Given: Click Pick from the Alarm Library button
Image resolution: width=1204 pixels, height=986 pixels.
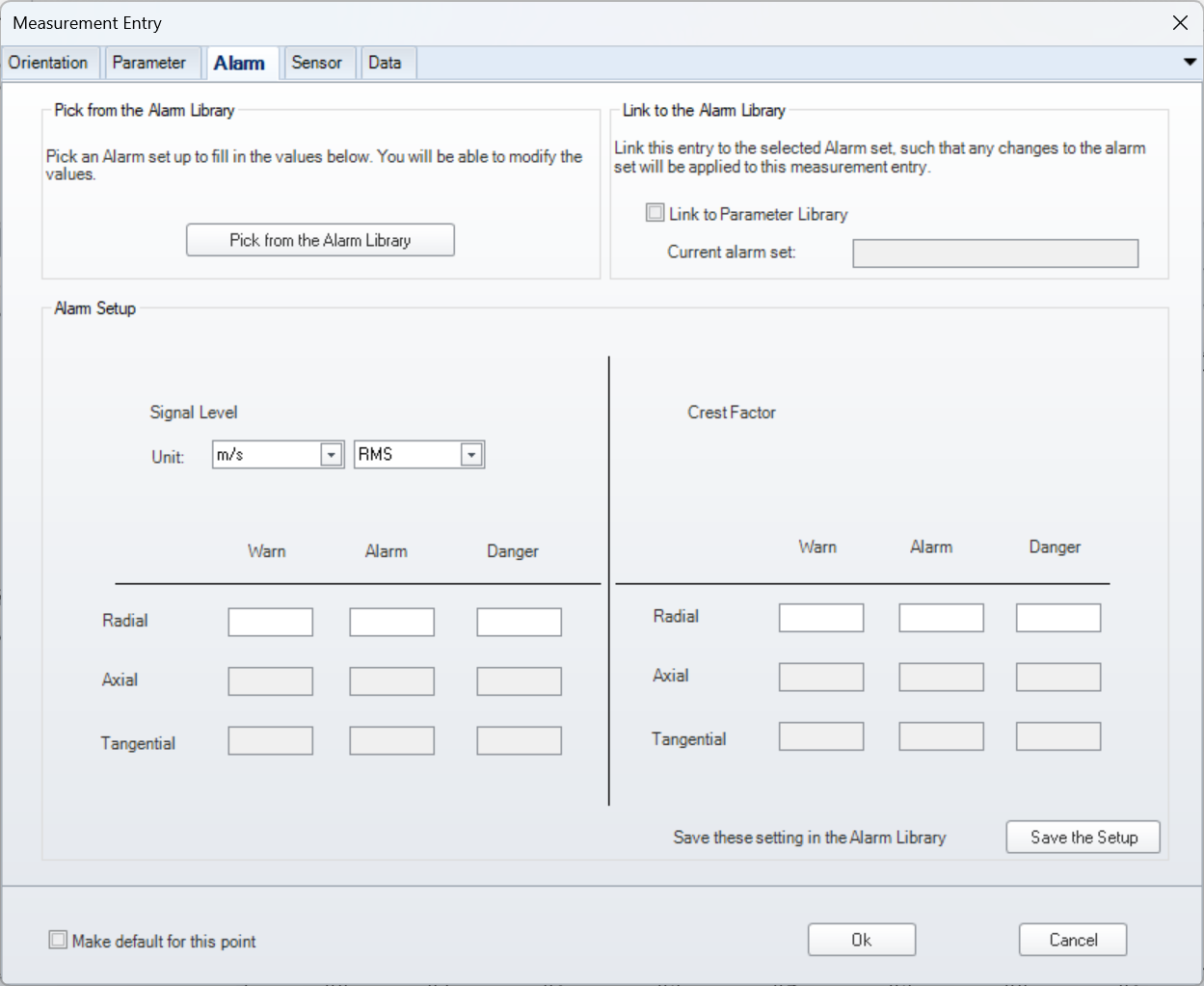Looking at the screenshot, I should [x=320, y=240].
